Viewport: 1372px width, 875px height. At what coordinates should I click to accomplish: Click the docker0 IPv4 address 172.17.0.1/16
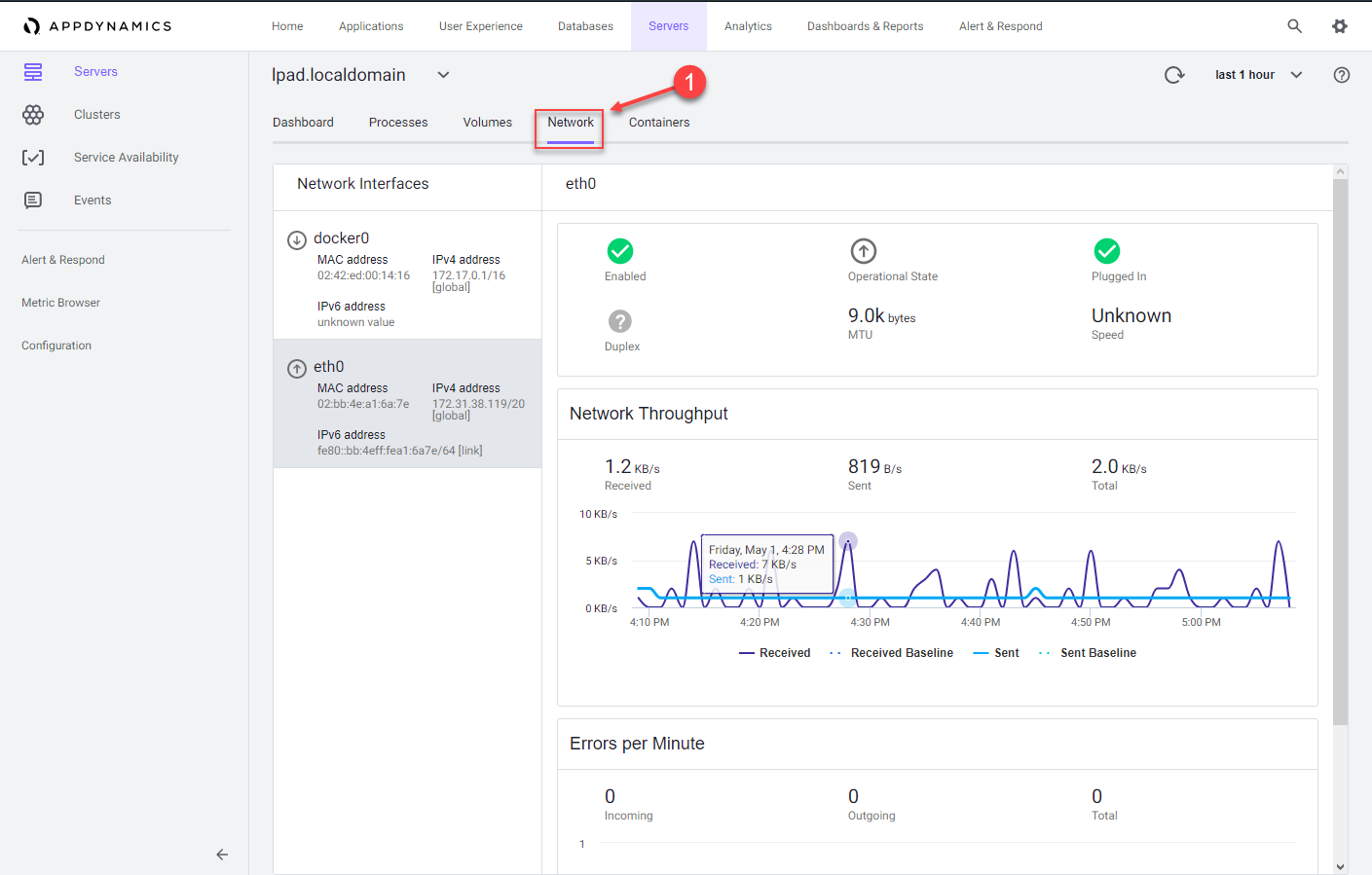coord(468,275)
